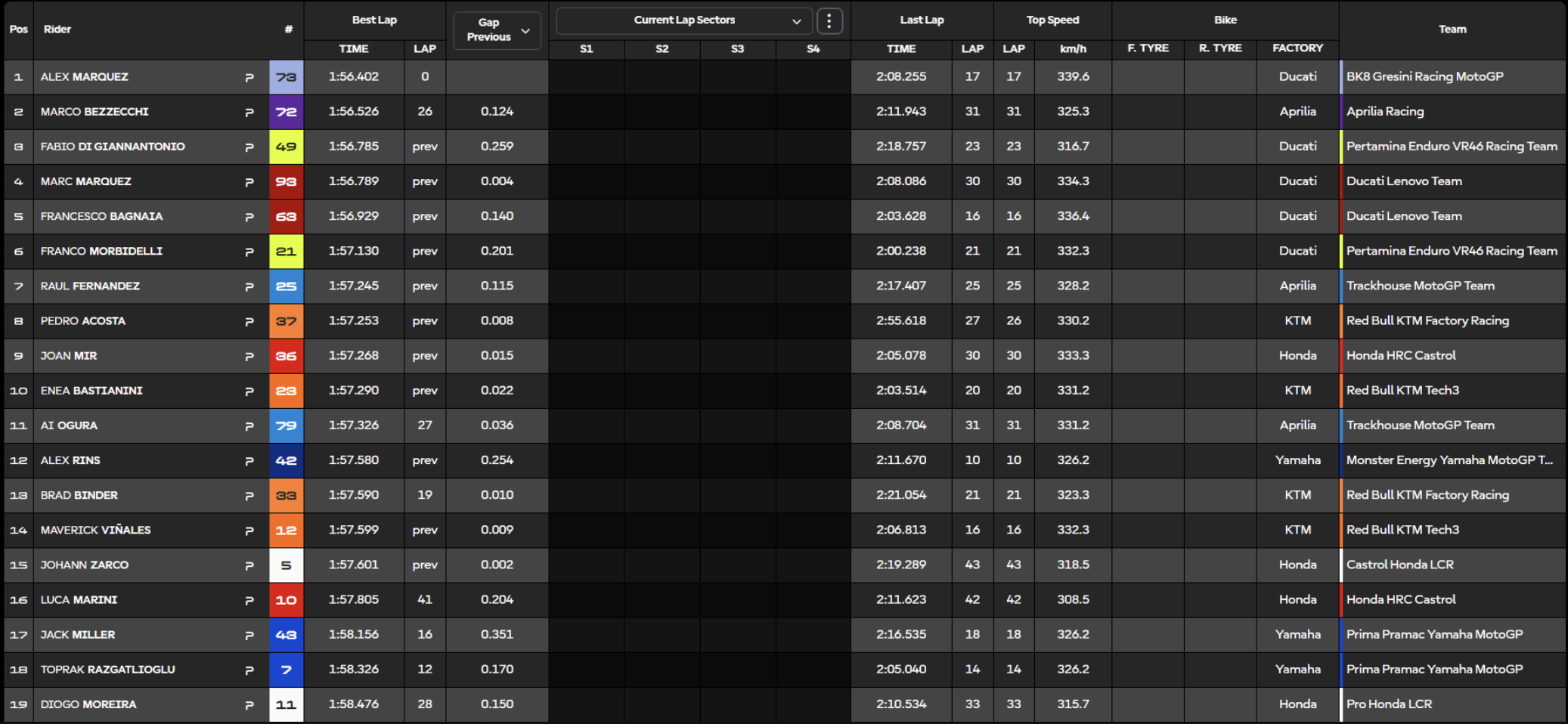The image size is (1568, 724).
Task: Click the BK8 Gresini Racing MotoGP team name
Action: 1424,76
